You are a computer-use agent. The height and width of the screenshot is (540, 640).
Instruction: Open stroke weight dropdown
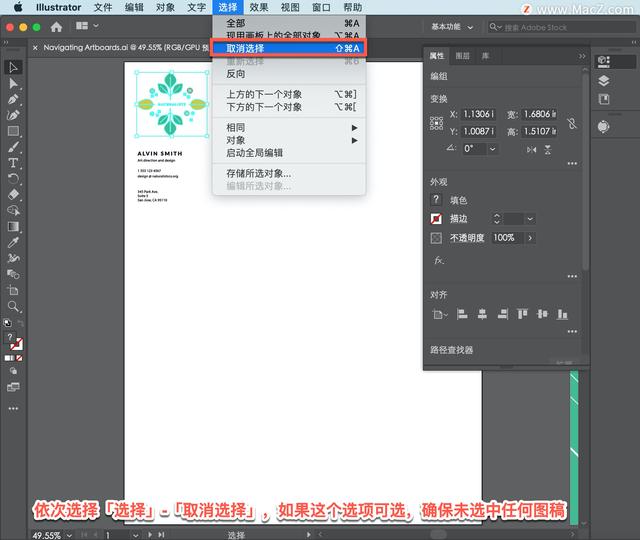530,219
